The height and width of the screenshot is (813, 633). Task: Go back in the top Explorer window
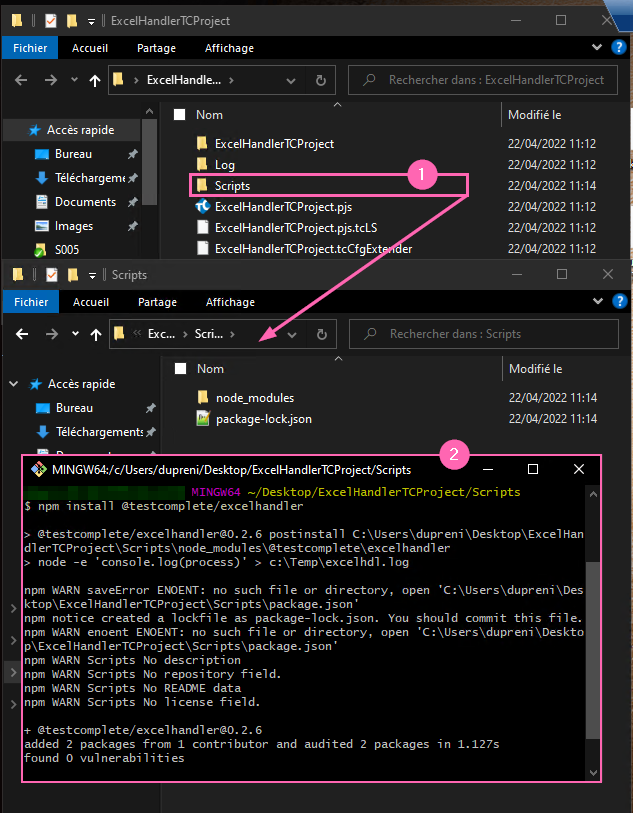(x=21, y=80)
